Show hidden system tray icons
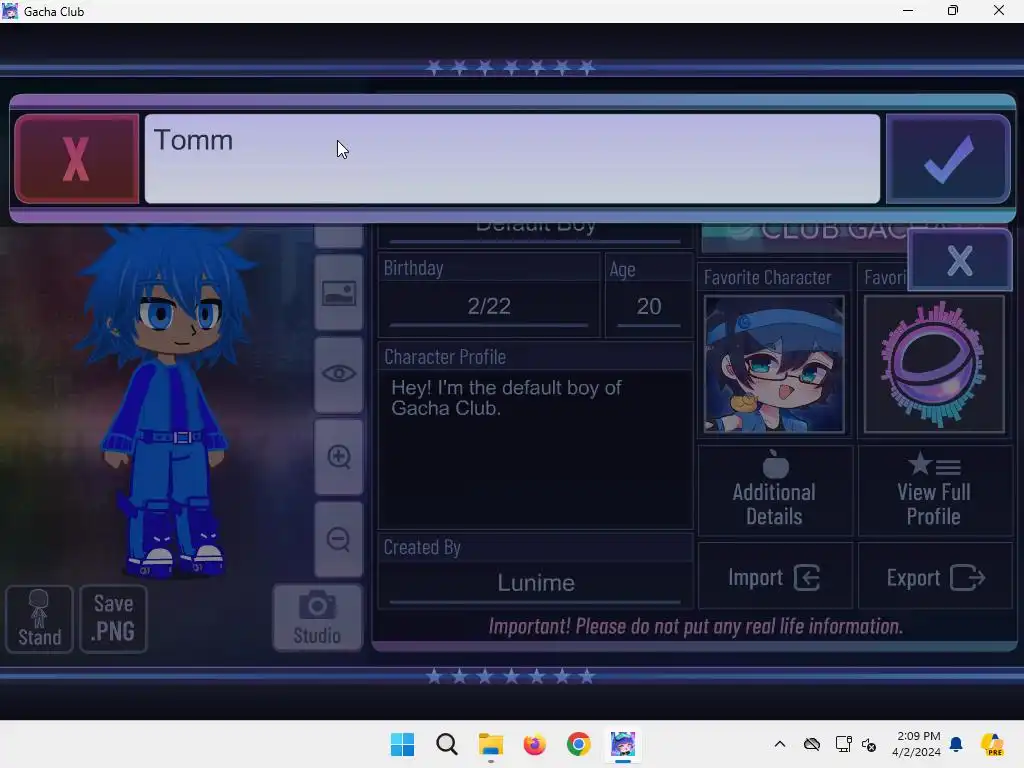This screenshot has width=1024, height=768. [x=780, y=744]
